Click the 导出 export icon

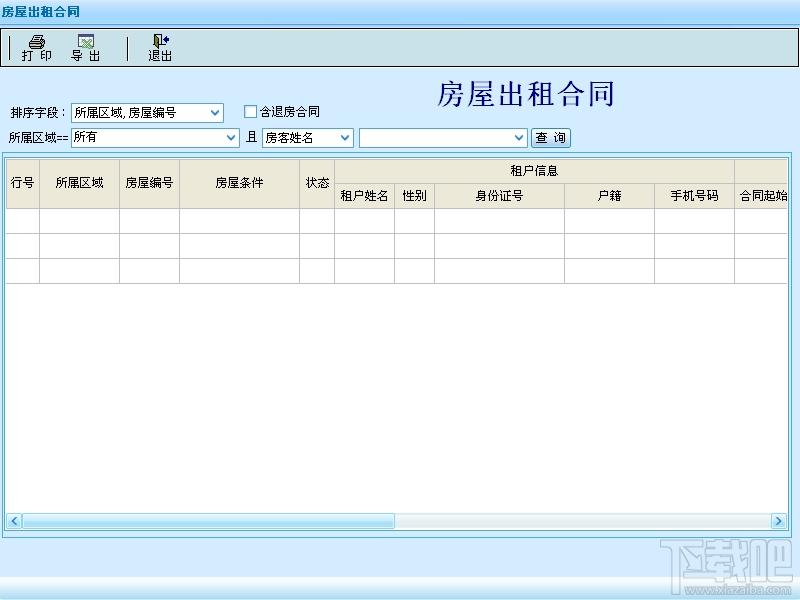(x=86, y=41)
